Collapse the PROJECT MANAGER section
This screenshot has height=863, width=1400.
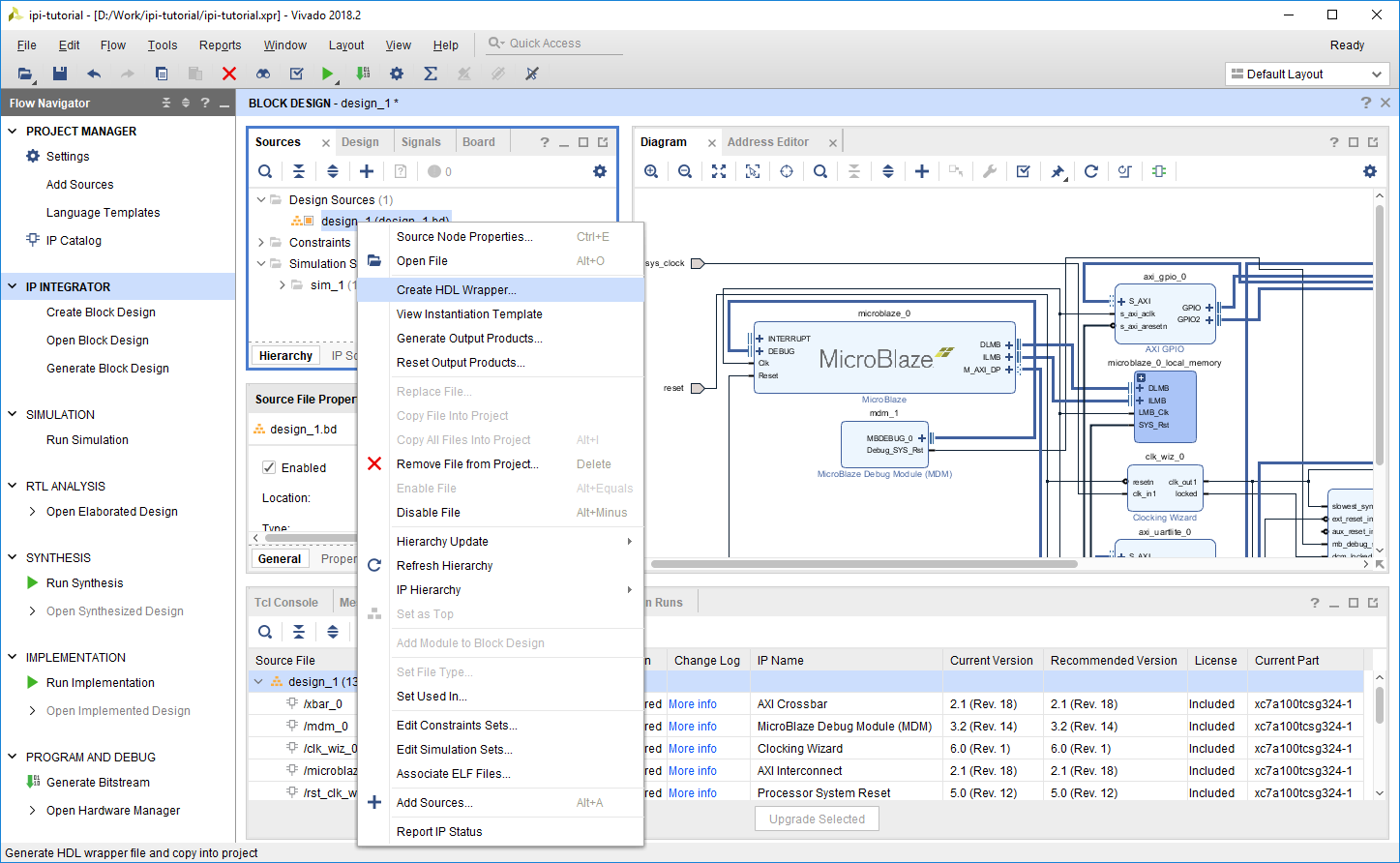13,131
